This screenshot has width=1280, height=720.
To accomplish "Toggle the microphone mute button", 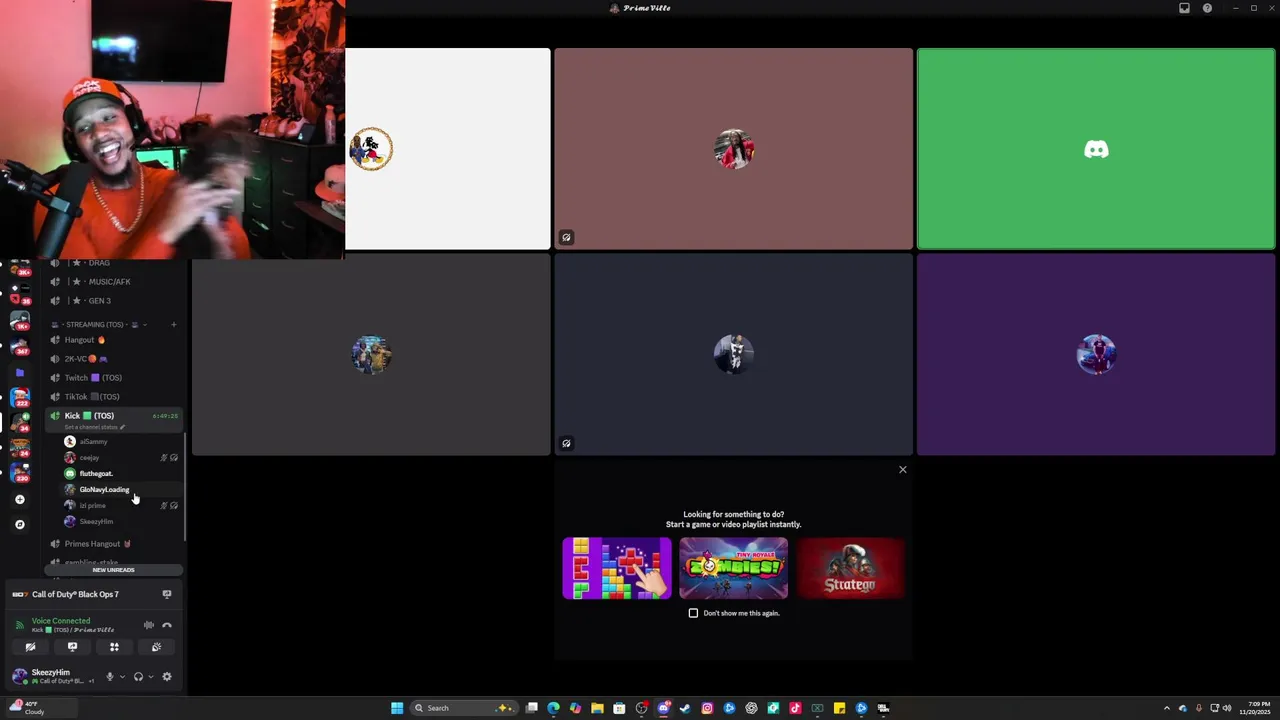I will pyautogui.click(x=110, y=677).
